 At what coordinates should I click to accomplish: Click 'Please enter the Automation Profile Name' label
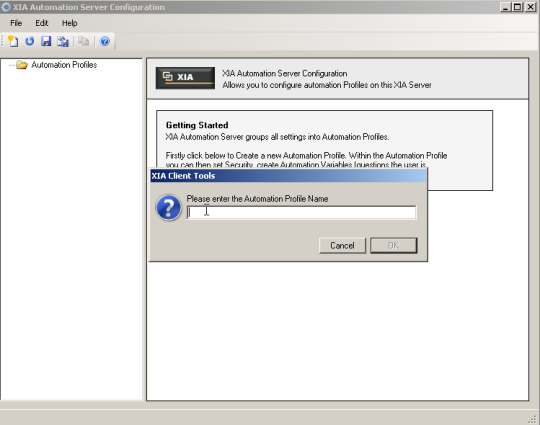pos(257,199)
